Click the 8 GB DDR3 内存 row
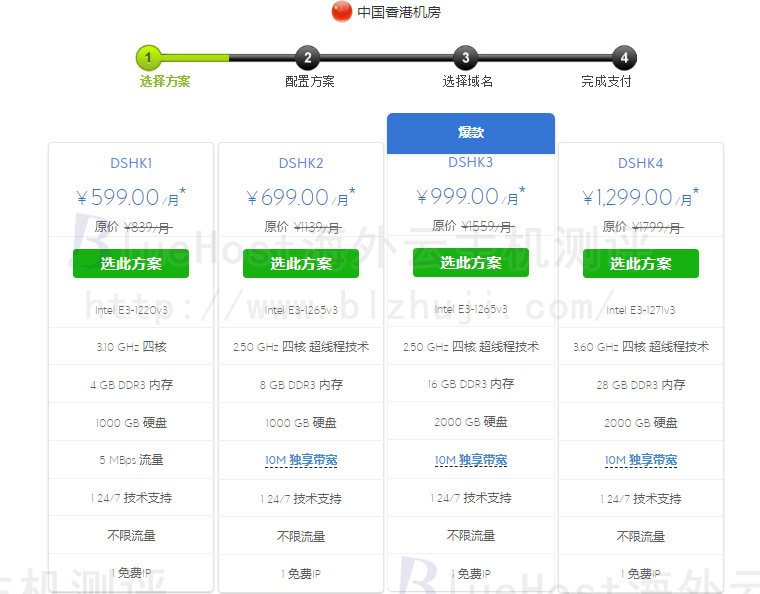Image resolution: width=760 pixels, height=594 pixels. 301,385
